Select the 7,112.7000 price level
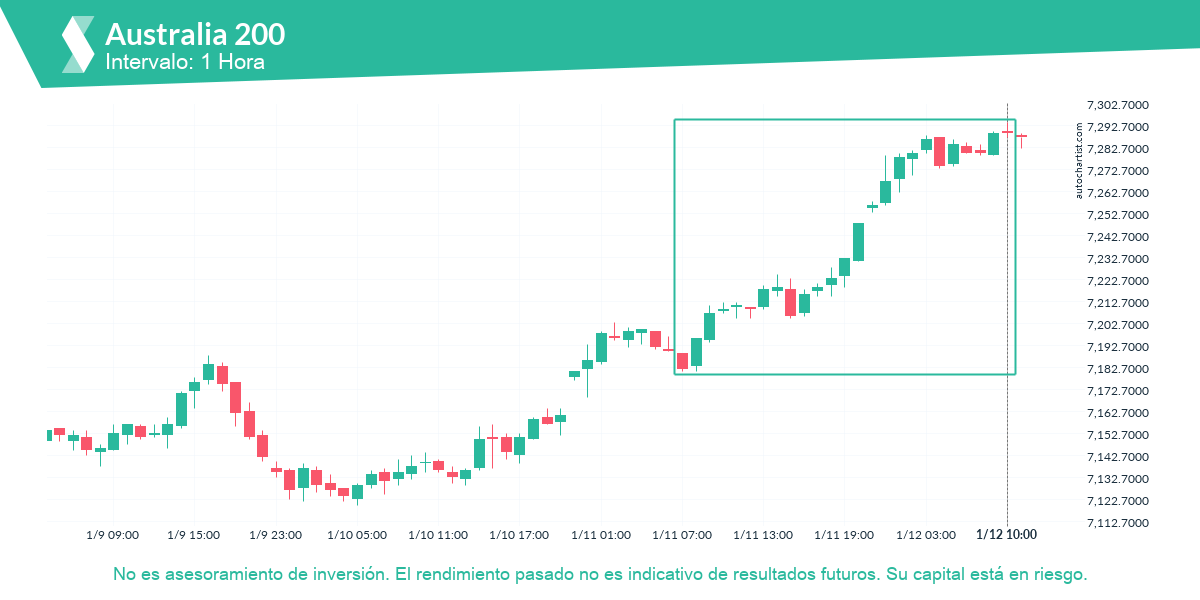1200x600 pixels. pyautogui.click(x=1117, y=523)
